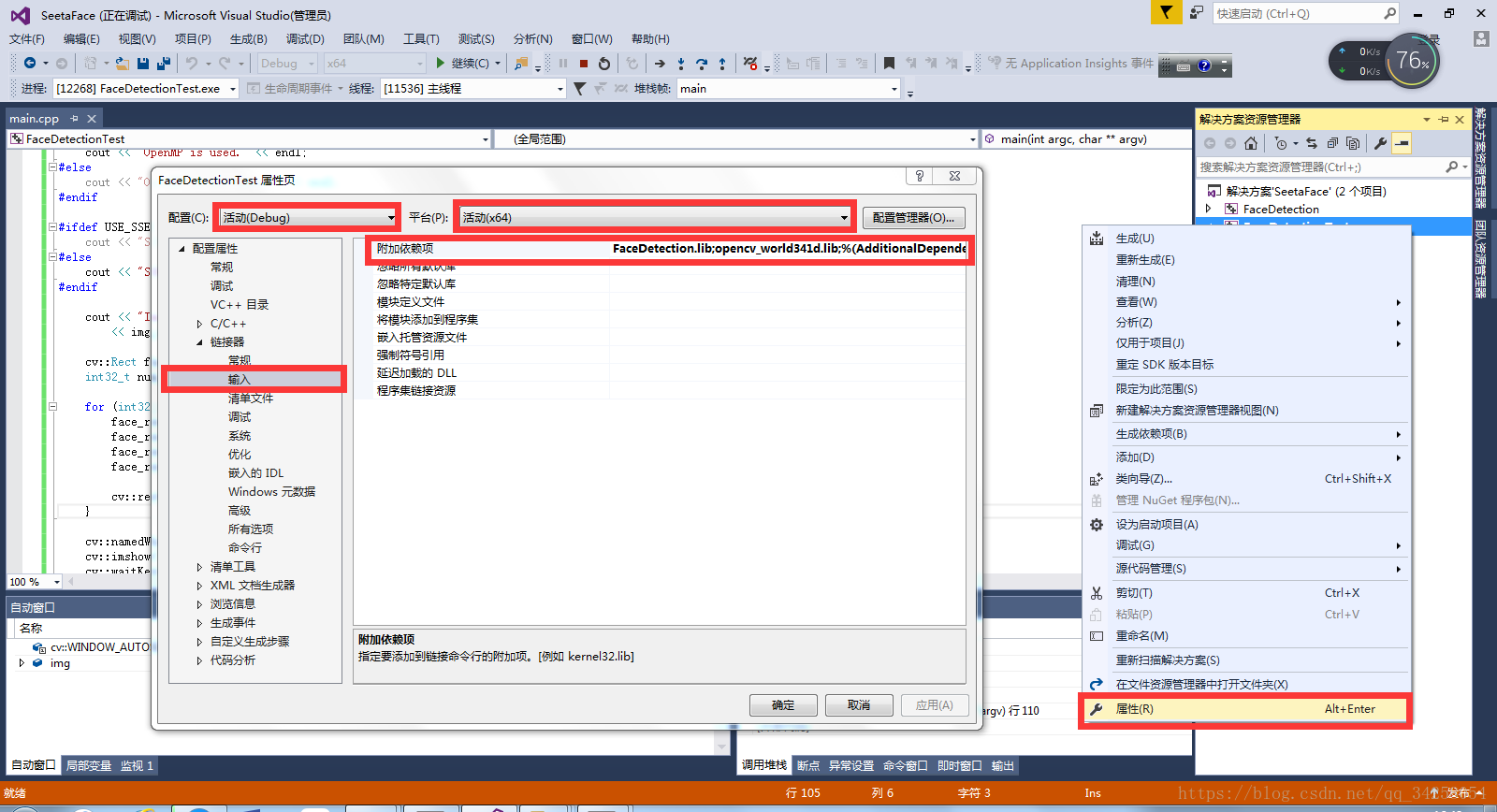
Task: Select 属性(R) in the context menu
Action: (x=1244, y=709)
